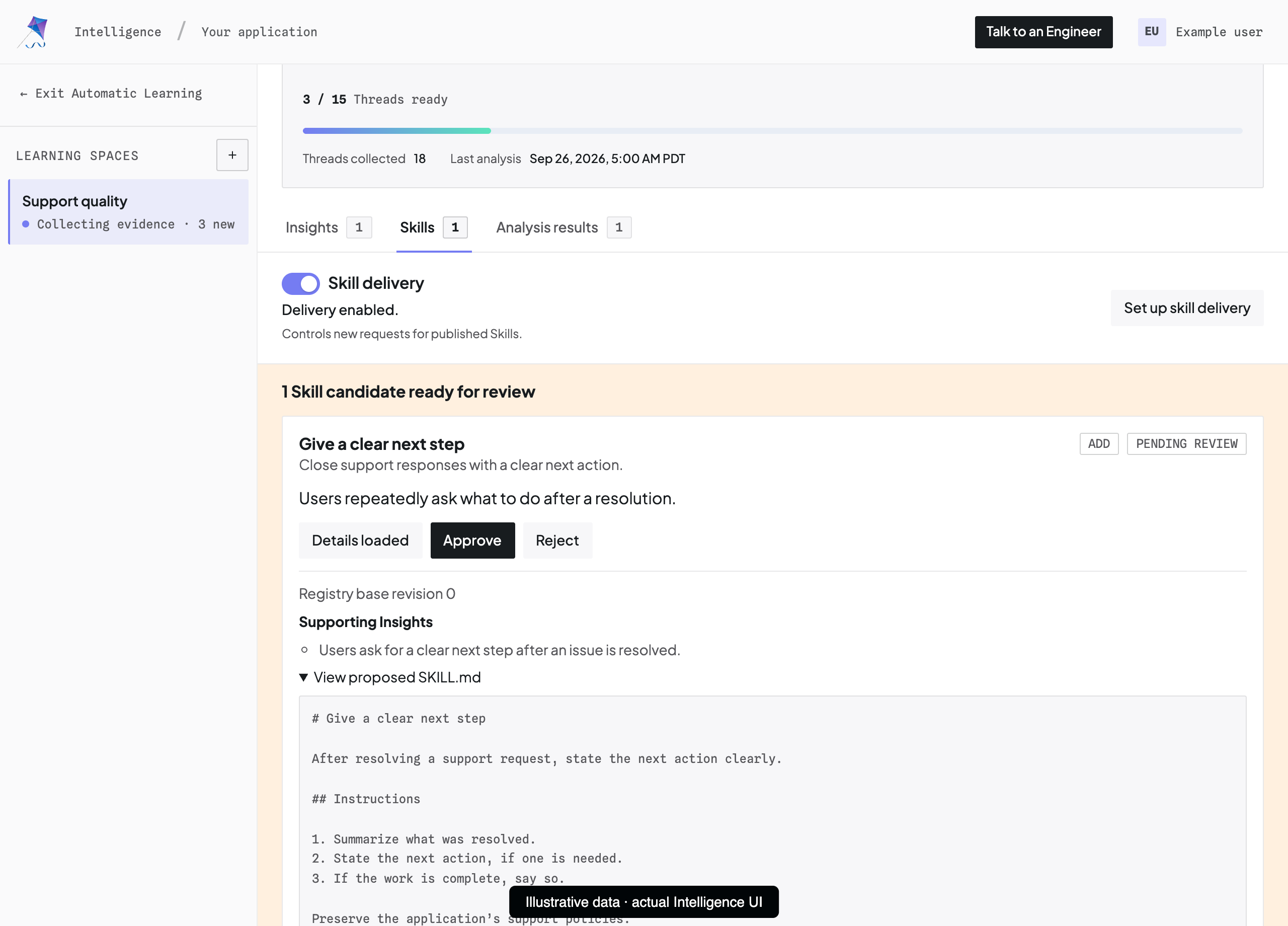Open Intelligence breadcrumb link

(x=118, y=32)
